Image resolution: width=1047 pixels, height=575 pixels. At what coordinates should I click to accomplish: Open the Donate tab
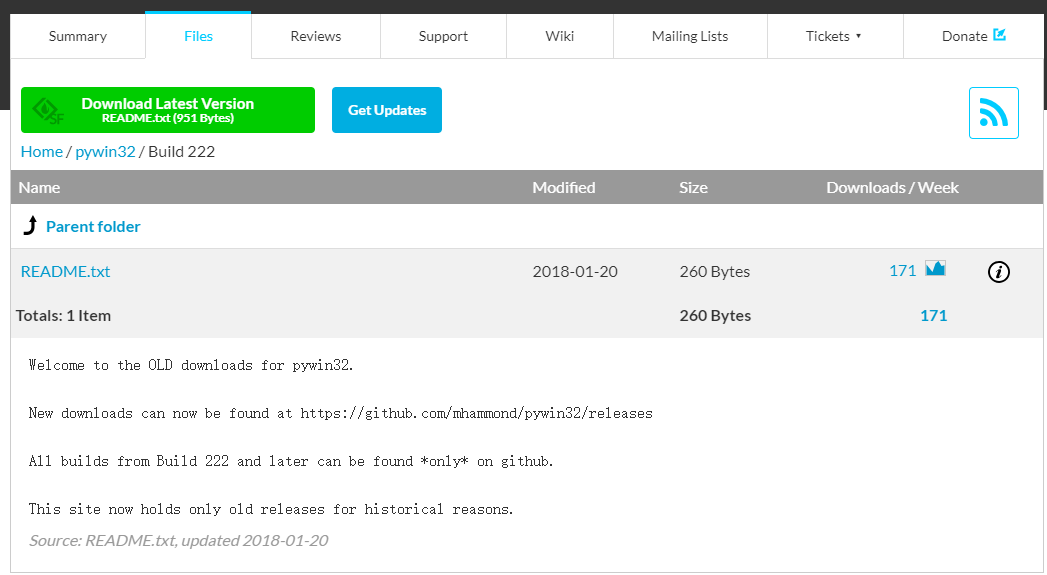[973, 36]
